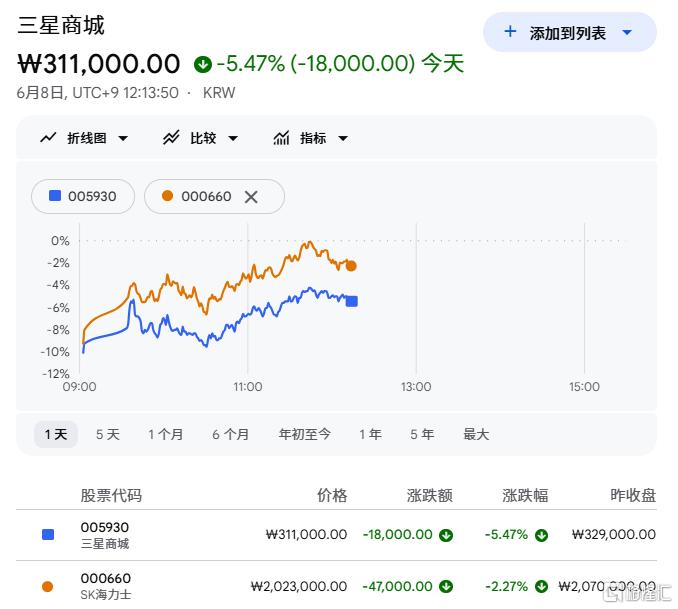
Task: Select the 000660 chip label
Action: pos(206,197)
